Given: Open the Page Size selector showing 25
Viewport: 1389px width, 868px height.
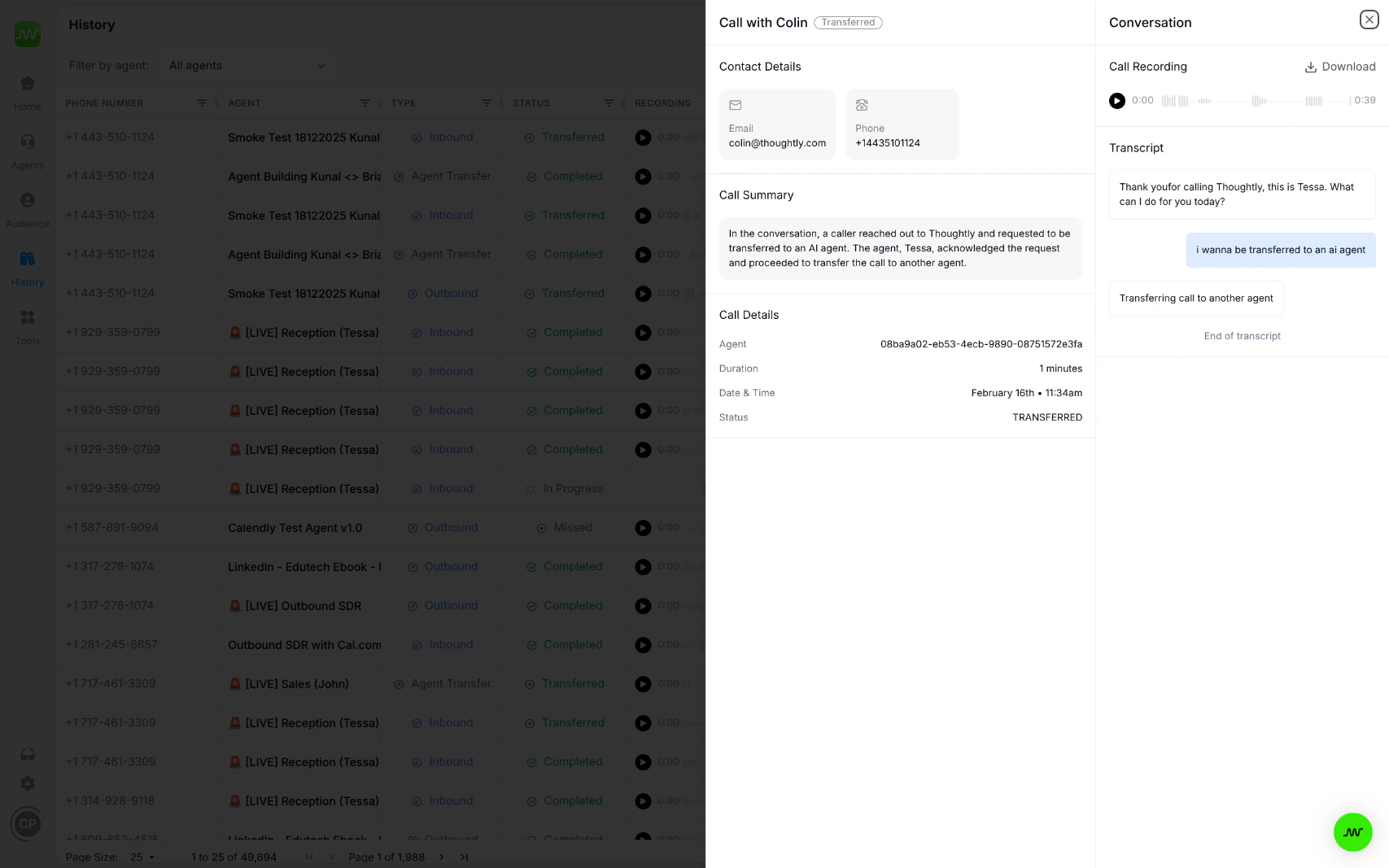Looking at the screenshot, I should coord(141,857).
